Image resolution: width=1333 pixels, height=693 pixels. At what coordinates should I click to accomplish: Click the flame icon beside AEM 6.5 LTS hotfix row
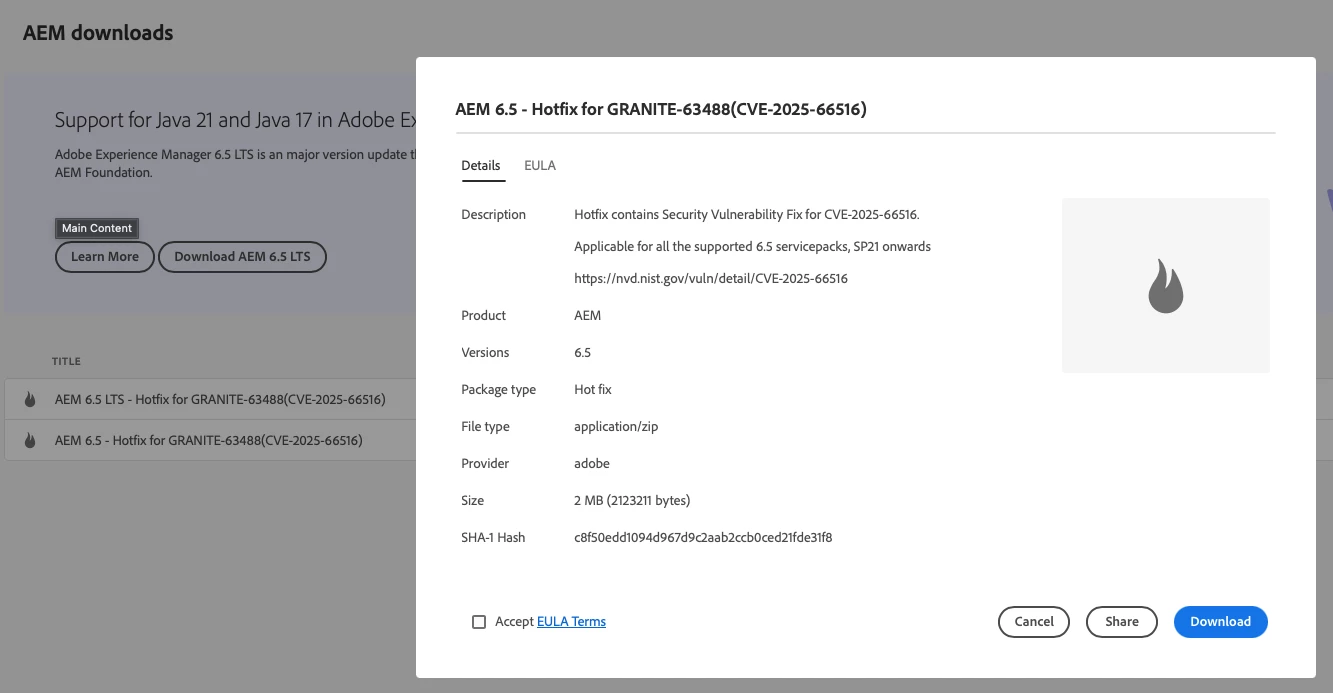pos(30,400)
